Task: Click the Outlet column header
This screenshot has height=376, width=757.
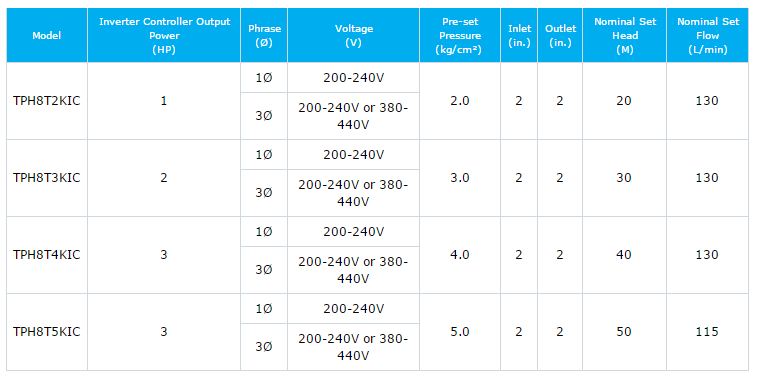Action: (560, 35)
